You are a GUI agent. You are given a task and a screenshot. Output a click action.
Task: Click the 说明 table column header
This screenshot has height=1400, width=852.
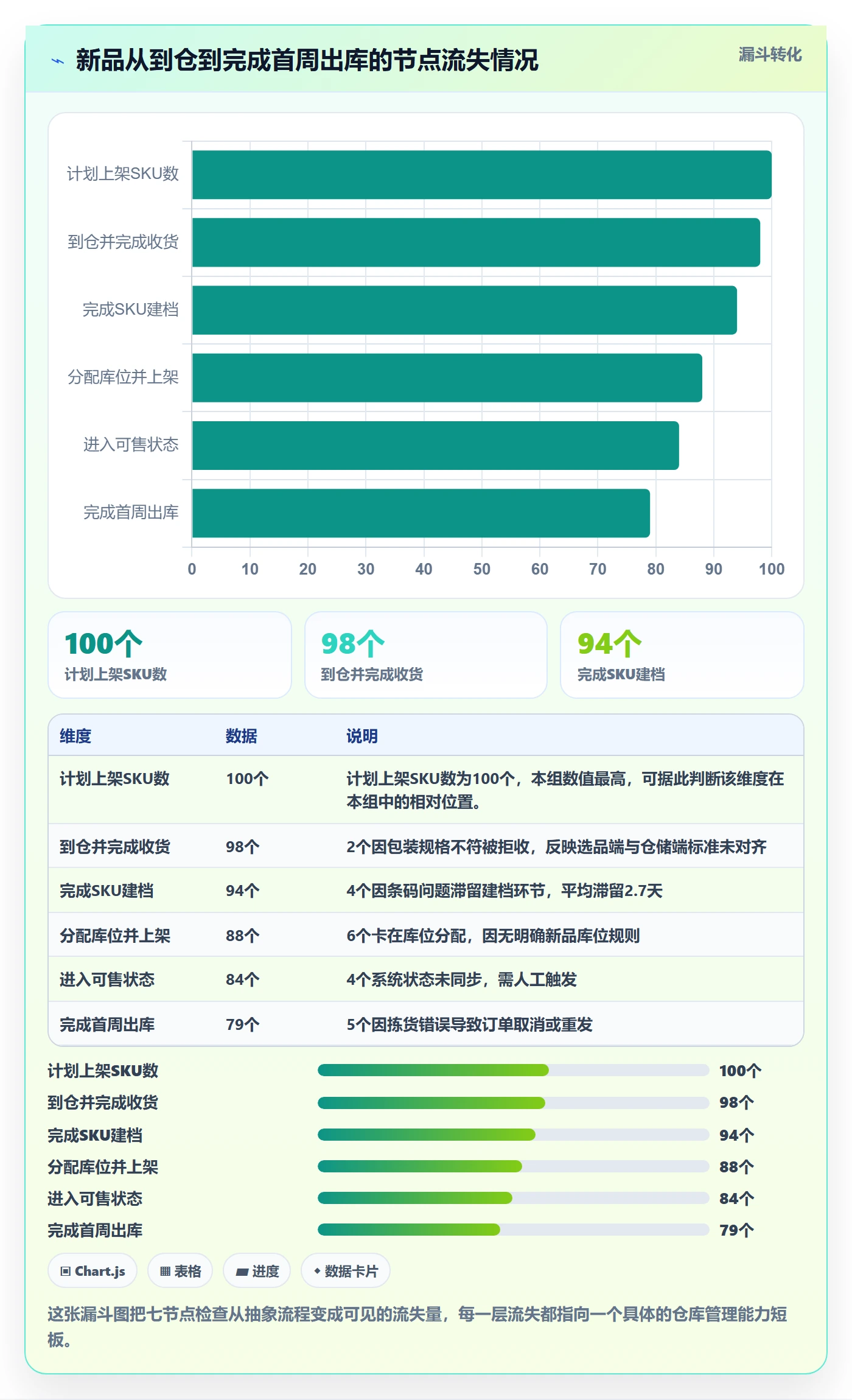pos(362,736)
